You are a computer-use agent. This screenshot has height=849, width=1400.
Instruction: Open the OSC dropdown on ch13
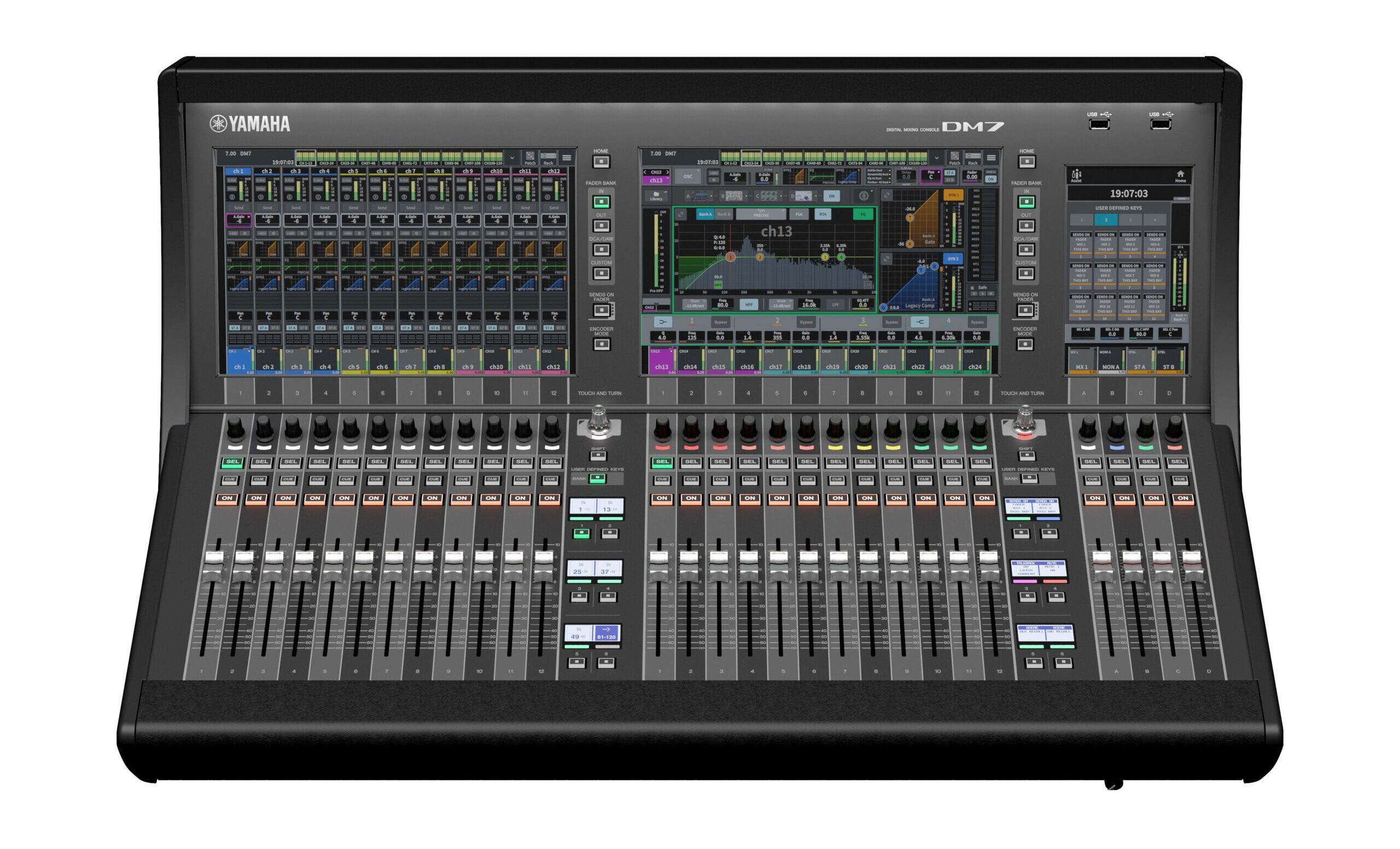688,176
